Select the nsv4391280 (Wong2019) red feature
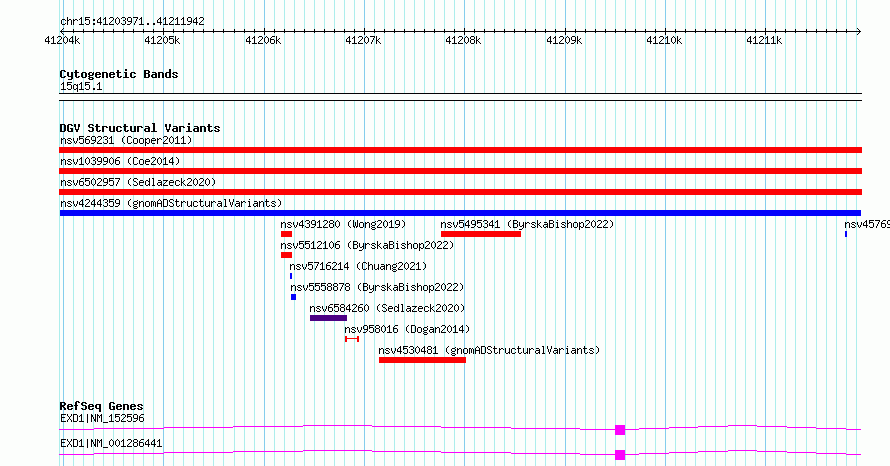Screen dimensions: 890x466 pyautogui.click(x=286, y=234)
